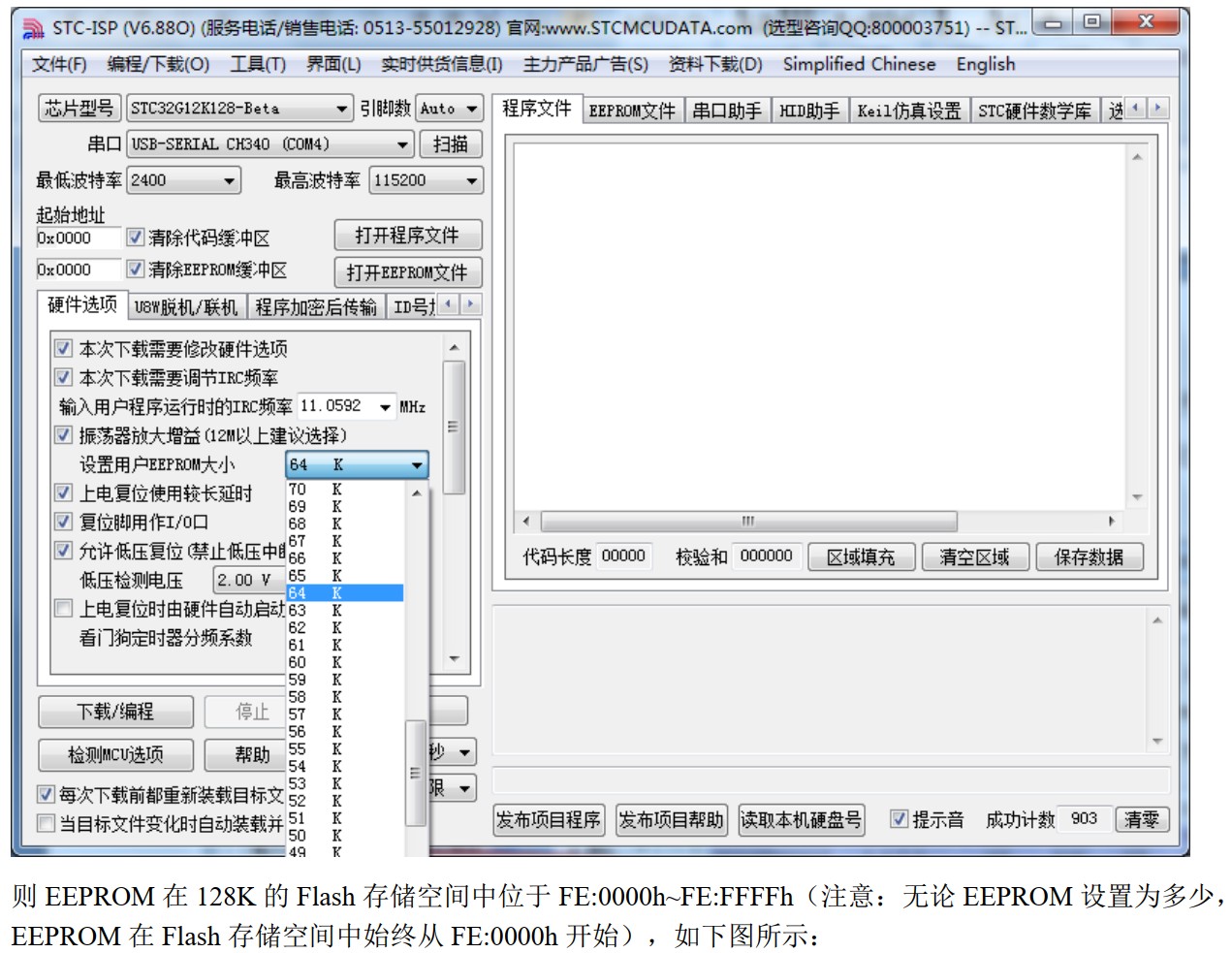This screenshot has width=1232, height=953.
Task: Enable 上电复位时由硬件自动启动 checkbox
Action: pos(64,608)
